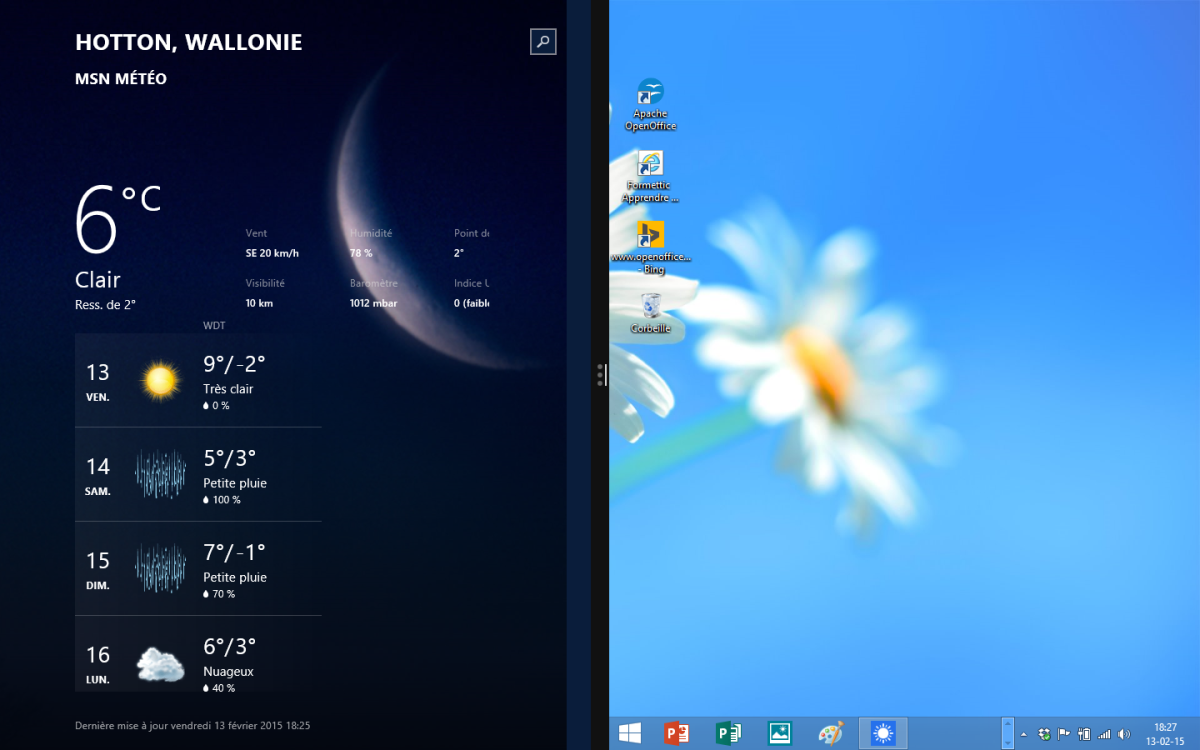The image size is (1200, 750).
Task: Click the Visibilité 10 km value
Action: coord(259,303)
